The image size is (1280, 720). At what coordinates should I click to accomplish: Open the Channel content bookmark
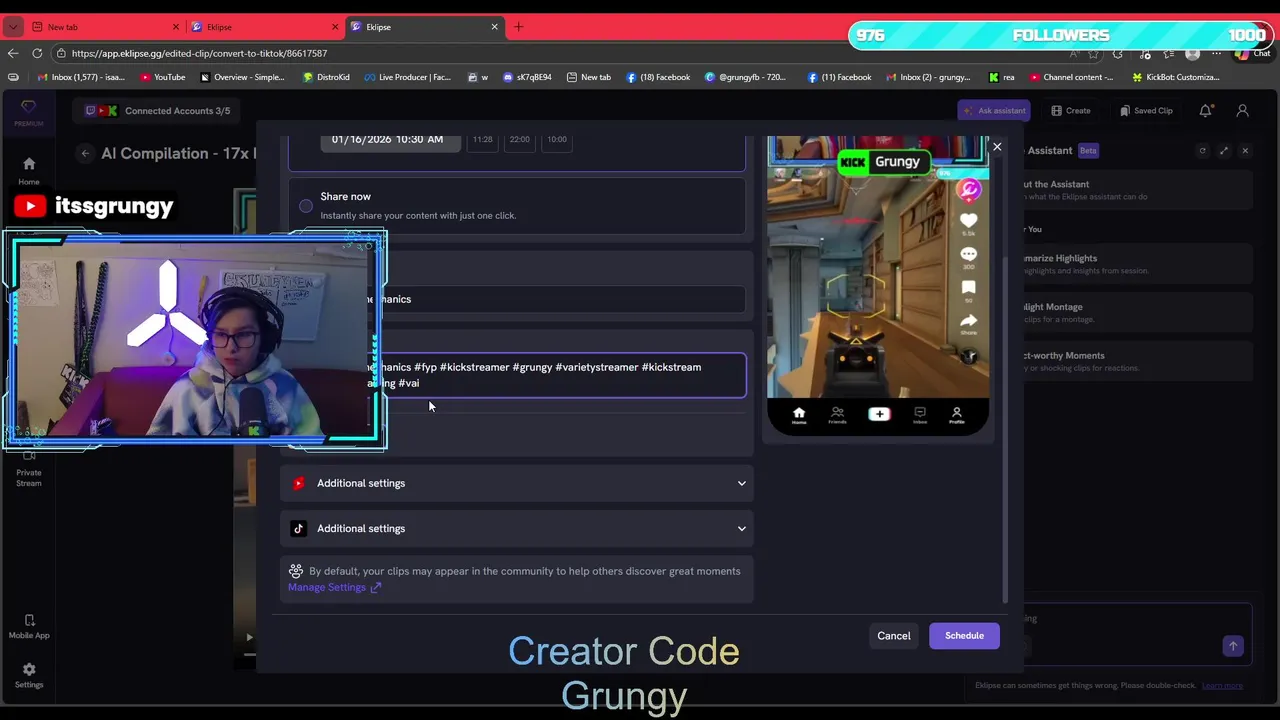(1071, 77)
